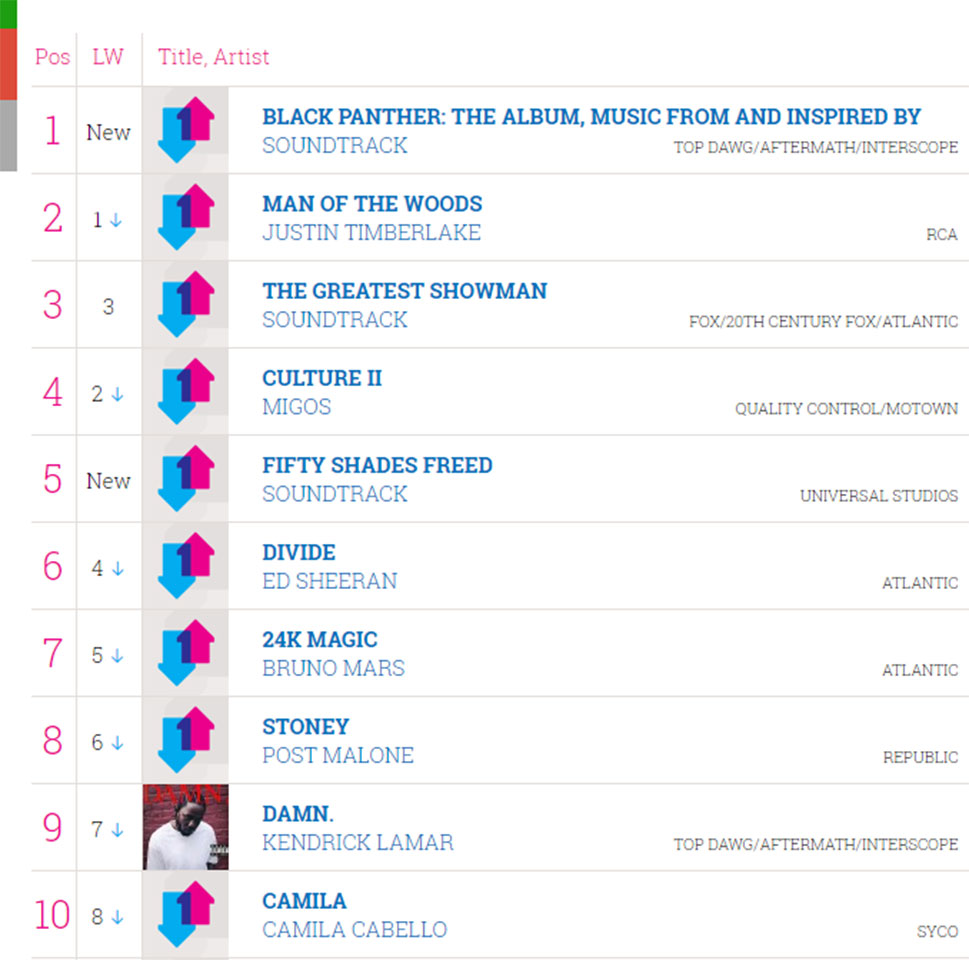Open the Camila album placeholder icon
969x960 pixels.
(x=185, y=914)
